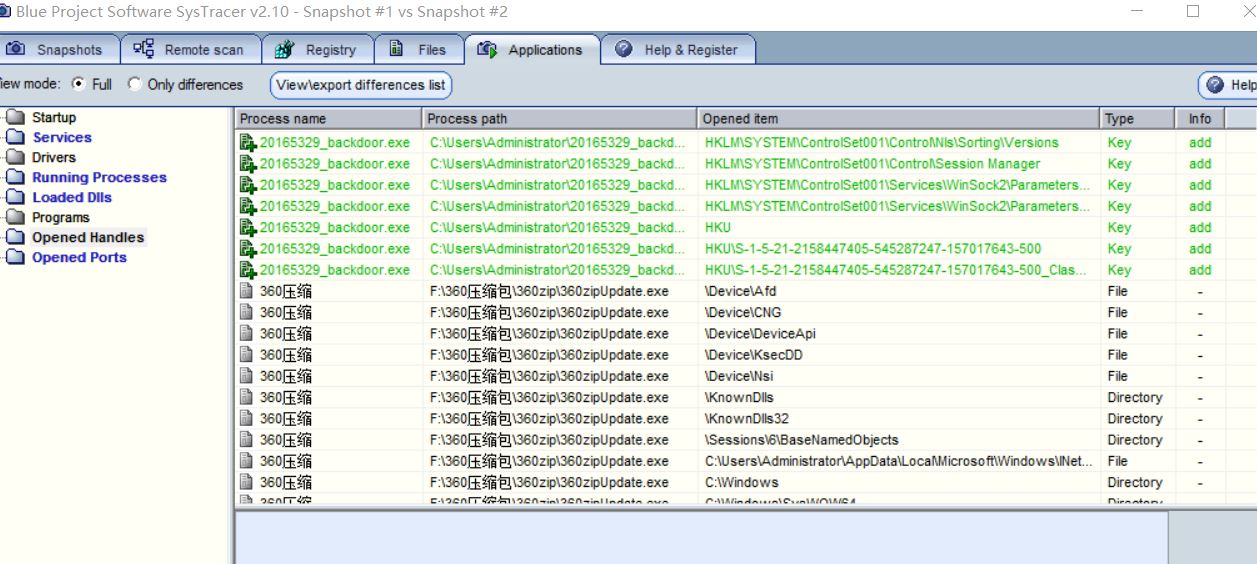Sort by Process path column header
The image size is (1257, 564).
click(x=560, y=119)
